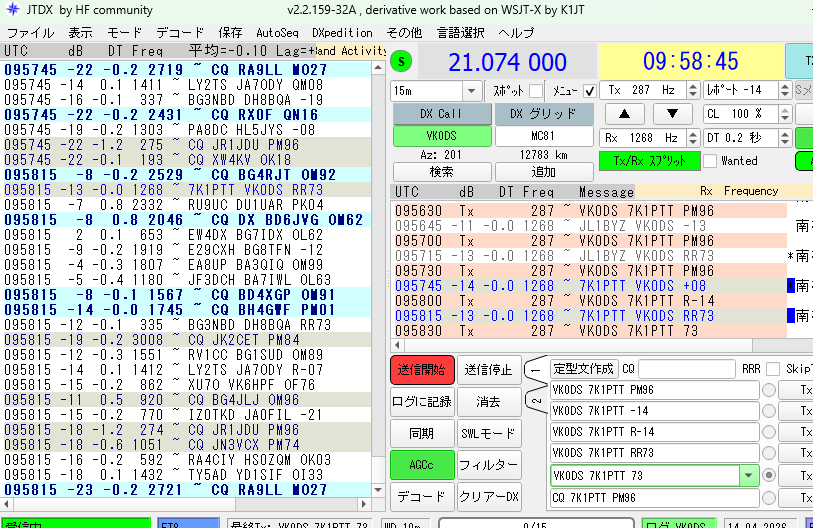Click the red 送信開始 button
This screenshot has height=528, width=813.
pos(422,370)
